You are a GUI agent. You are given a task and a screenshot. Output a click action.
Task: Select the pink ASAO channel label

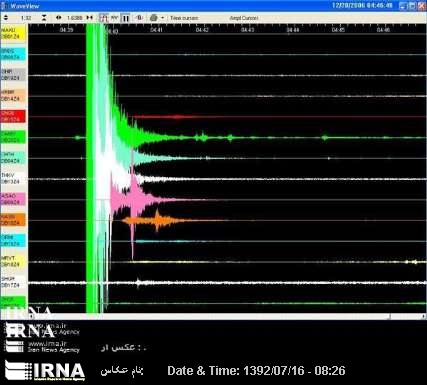click(x=13, y=199)
